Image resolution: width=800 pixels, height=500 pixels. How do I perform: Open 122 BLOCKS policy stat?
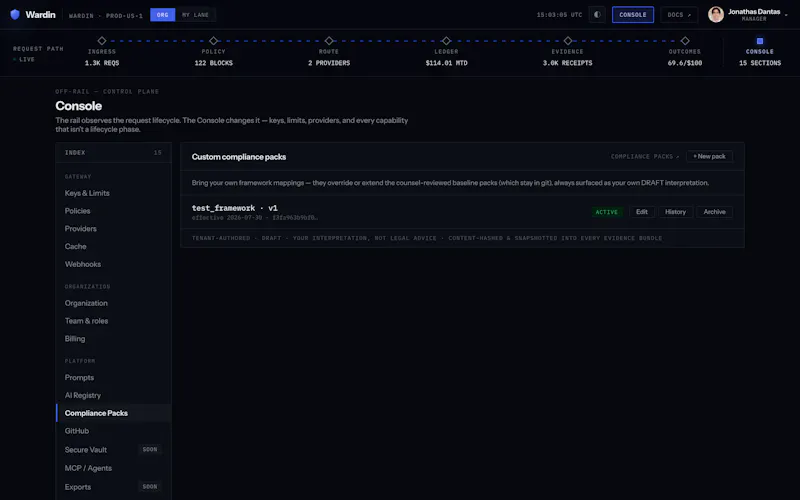213,63
